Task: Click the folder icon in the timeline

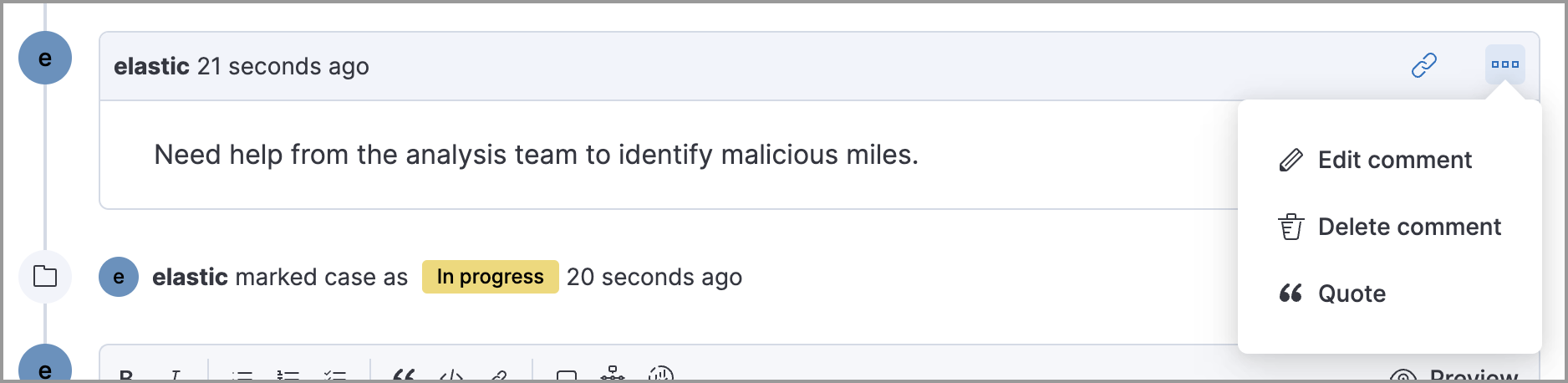Action: [x=45, y=277]
